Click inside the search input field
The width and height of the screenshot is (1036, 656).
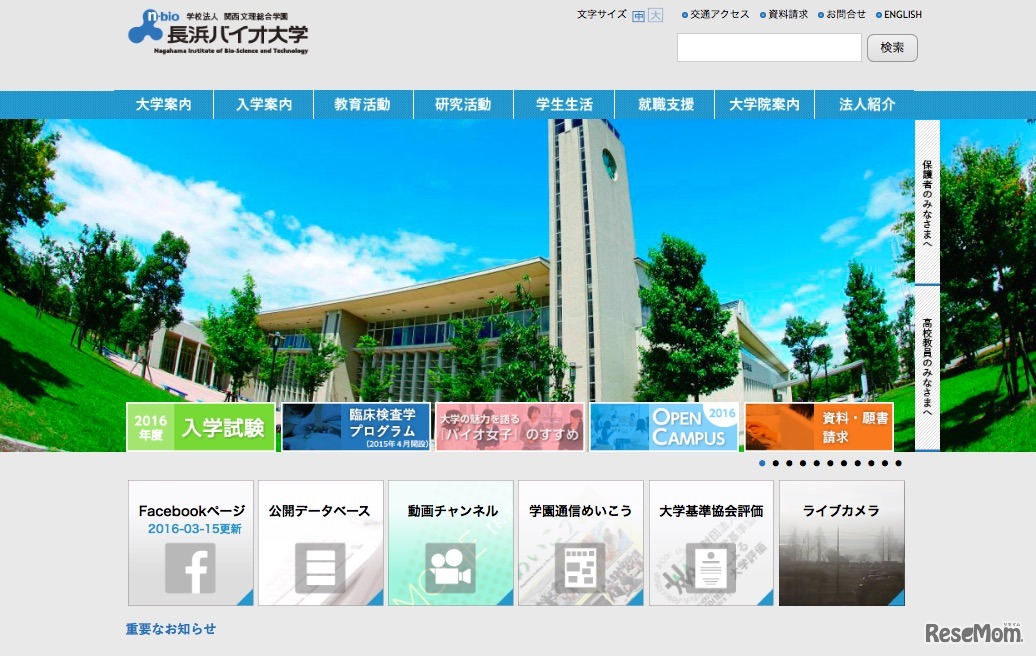click(x=769, y=47)
